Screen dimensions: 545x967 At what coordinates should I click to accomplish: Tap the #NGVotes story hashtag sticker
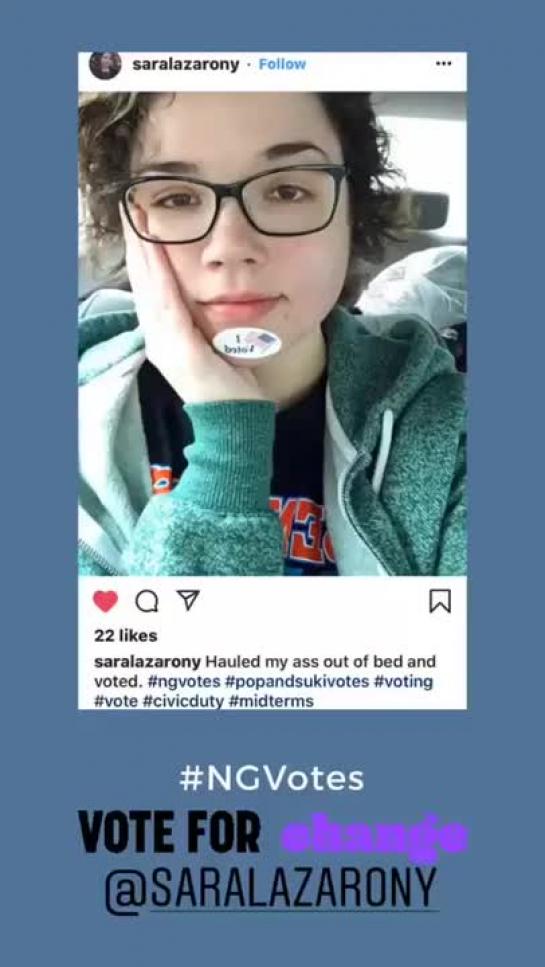pyautogui.click(x=272, y=779)
